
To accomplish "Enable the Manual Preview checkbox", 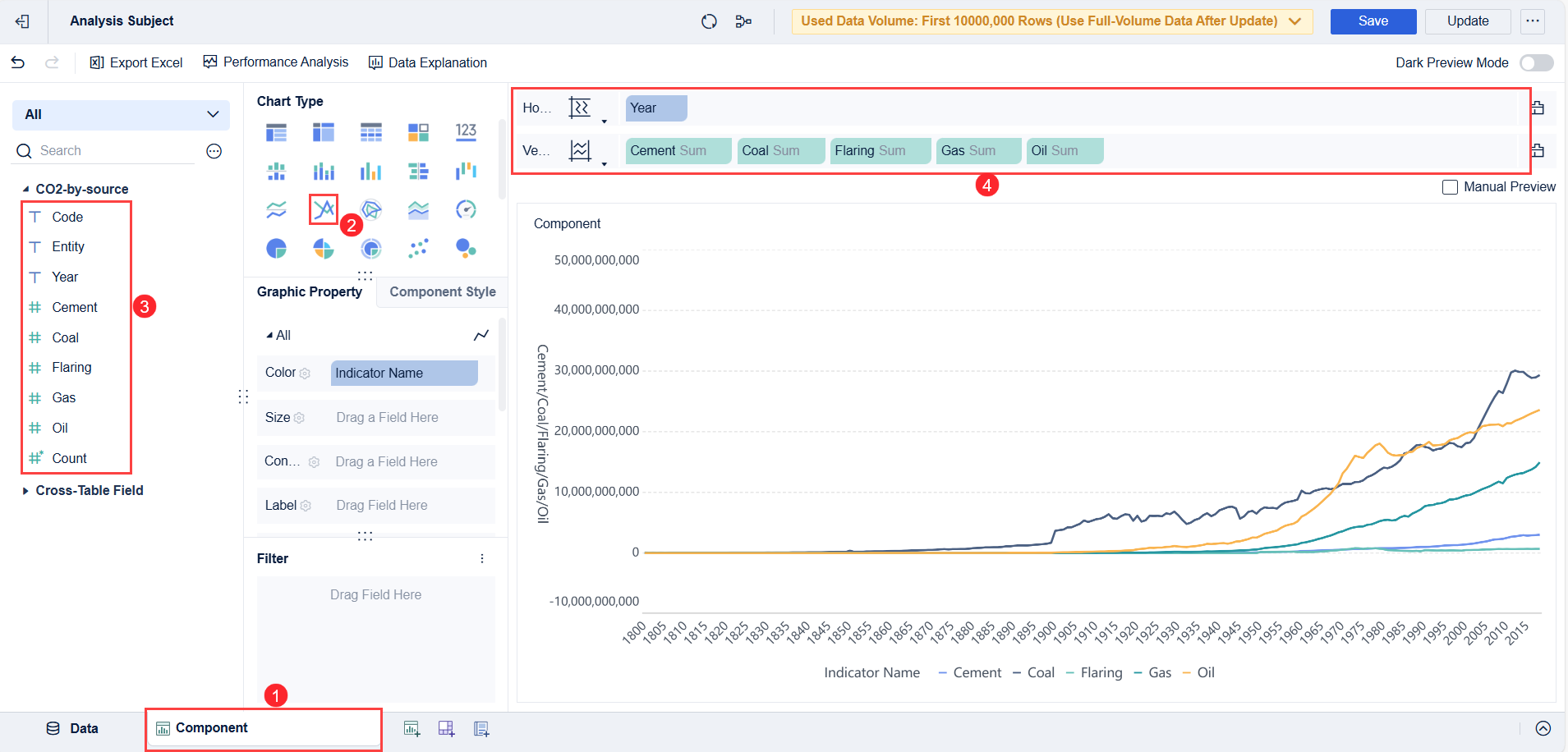I will [1450, 187].
